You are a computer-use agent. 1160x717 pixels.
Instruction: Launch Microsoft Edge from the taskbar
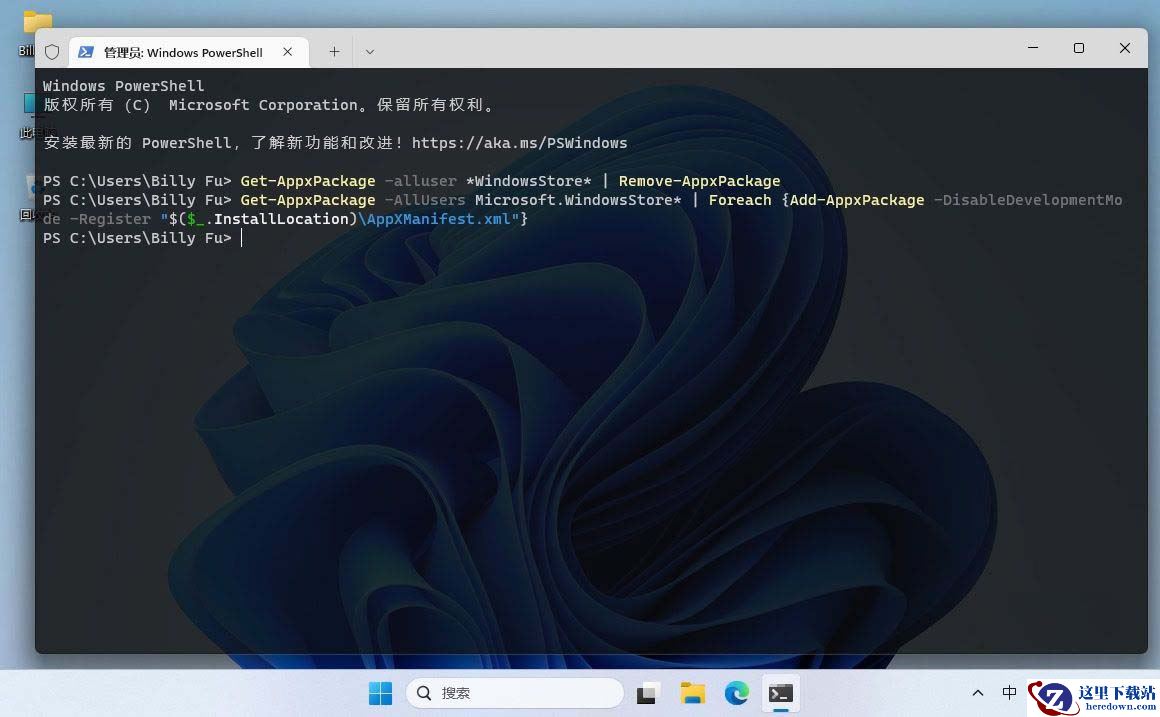pyautogui.click(x=737, y=693)
